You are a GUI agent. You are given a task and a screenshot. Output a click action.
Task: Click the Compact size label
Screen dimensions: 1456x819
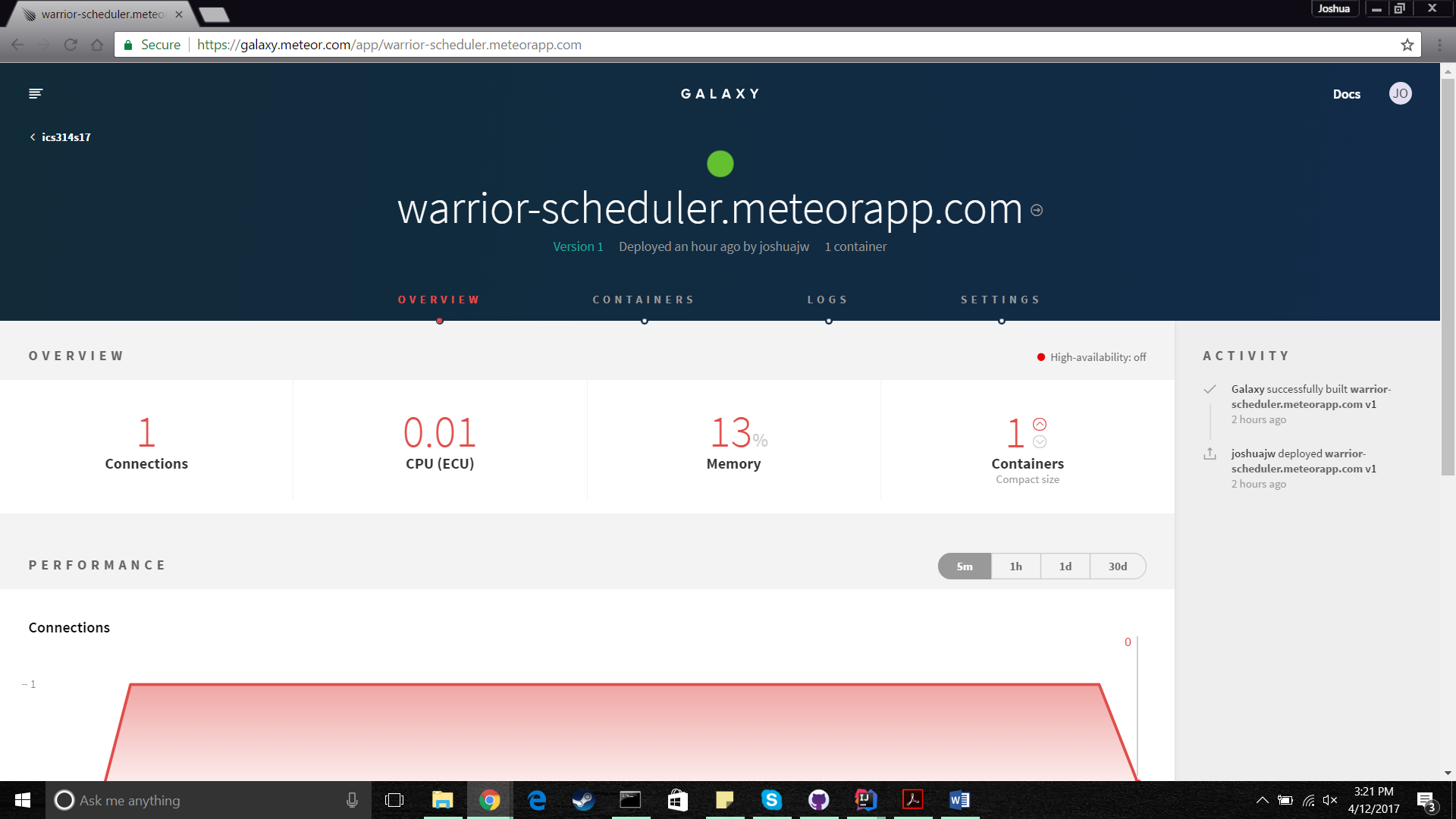[x=1028, y=479]
